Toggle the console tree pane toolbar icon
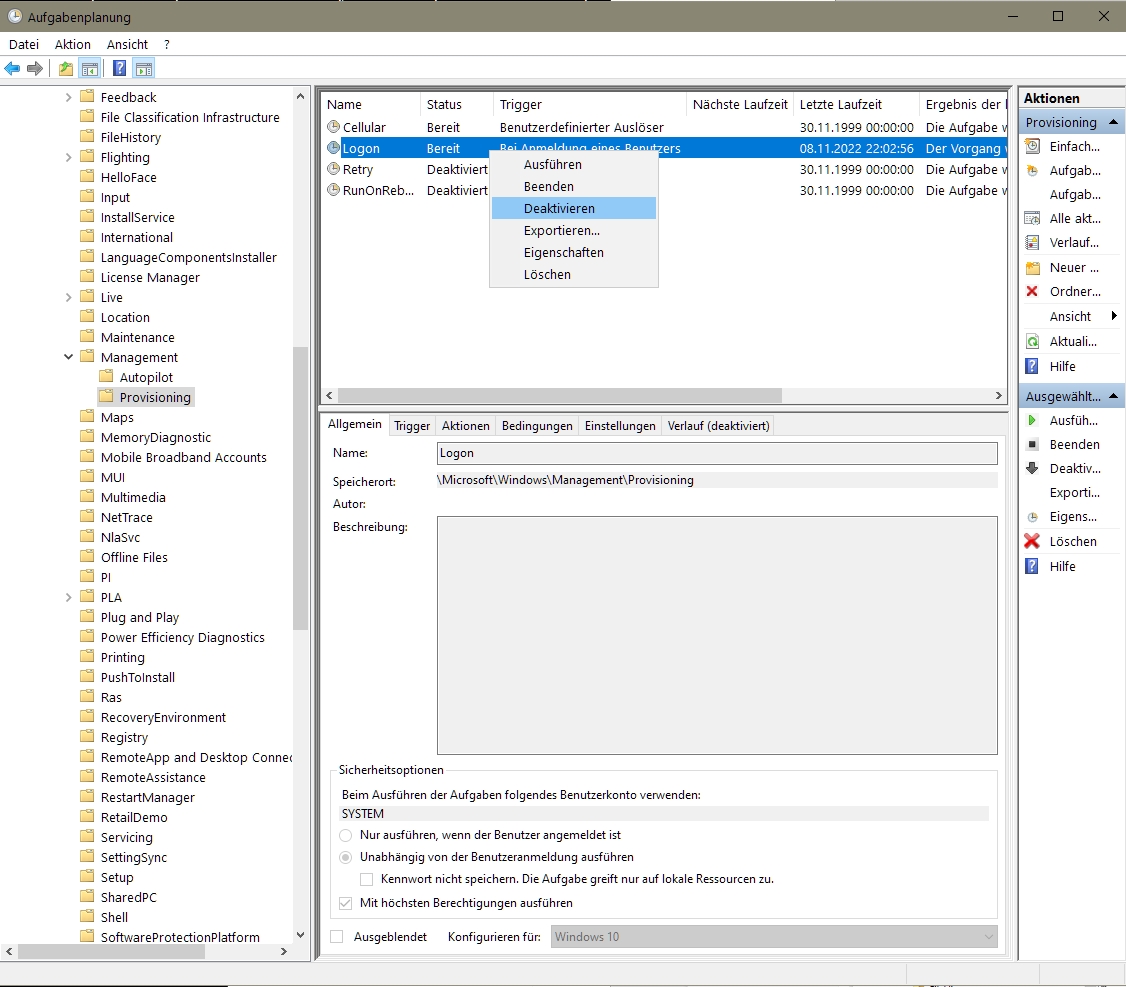 [90, 69]
